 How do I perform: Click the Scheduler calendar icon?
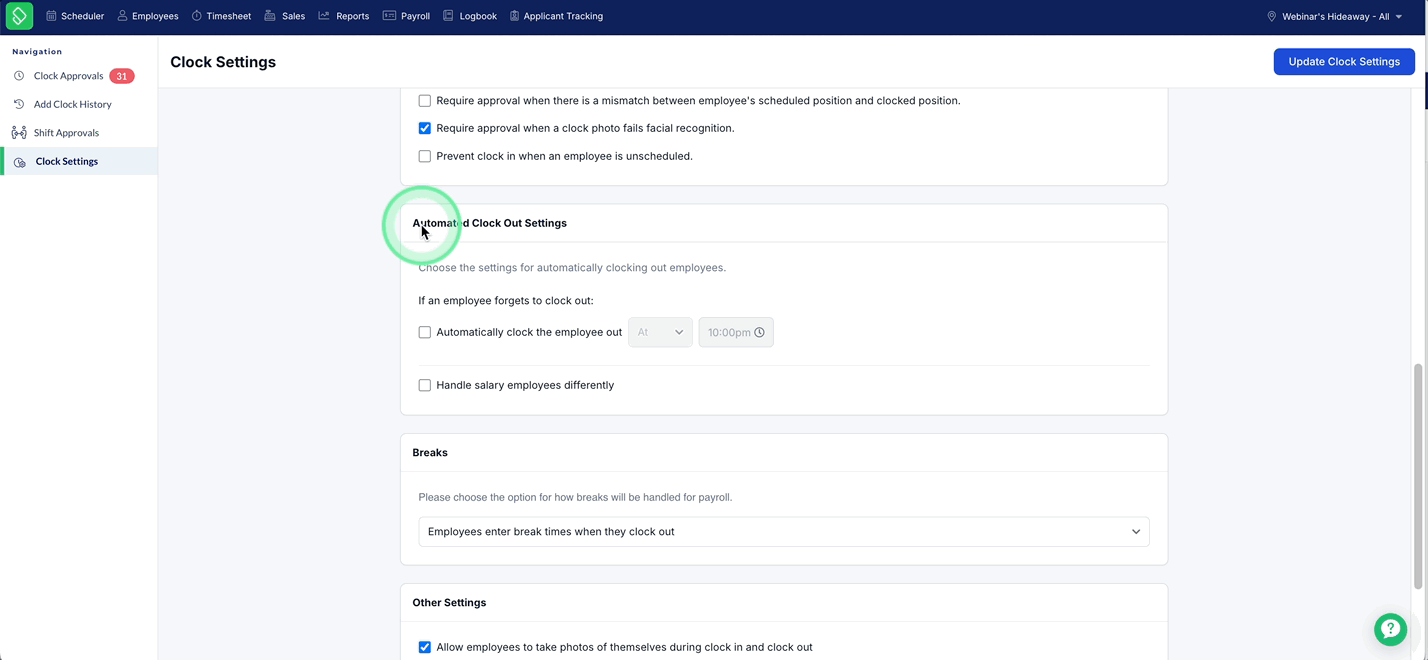coord(51,16)
